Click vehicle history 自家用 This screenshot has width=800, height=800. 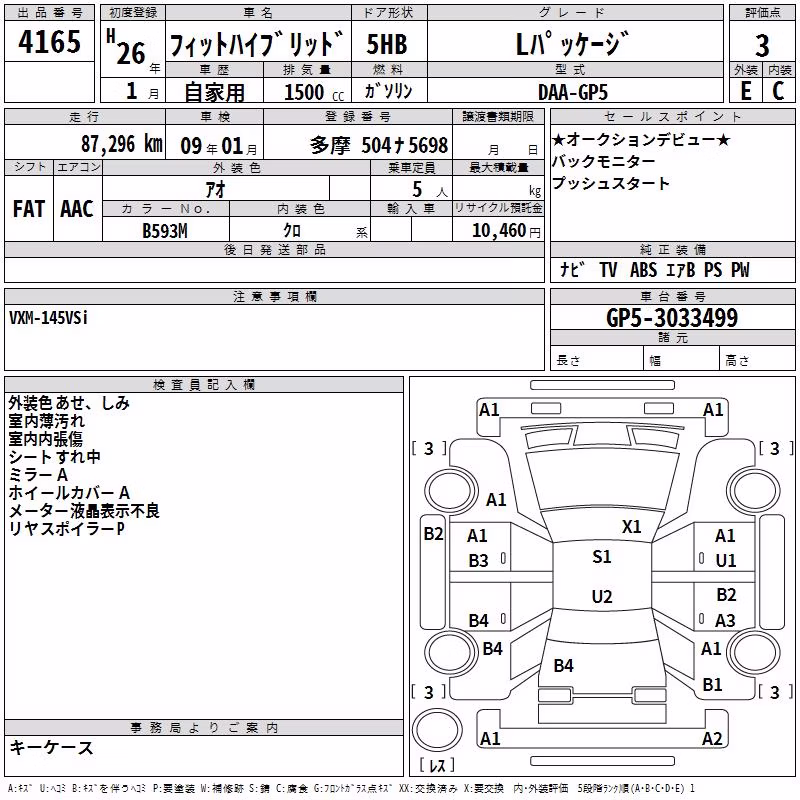(x=214, y=92)
